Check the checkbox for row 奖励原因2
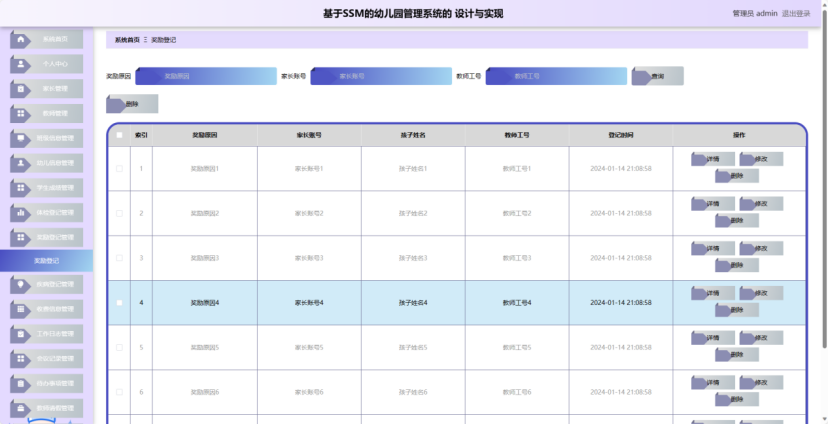 coord(119,213)
